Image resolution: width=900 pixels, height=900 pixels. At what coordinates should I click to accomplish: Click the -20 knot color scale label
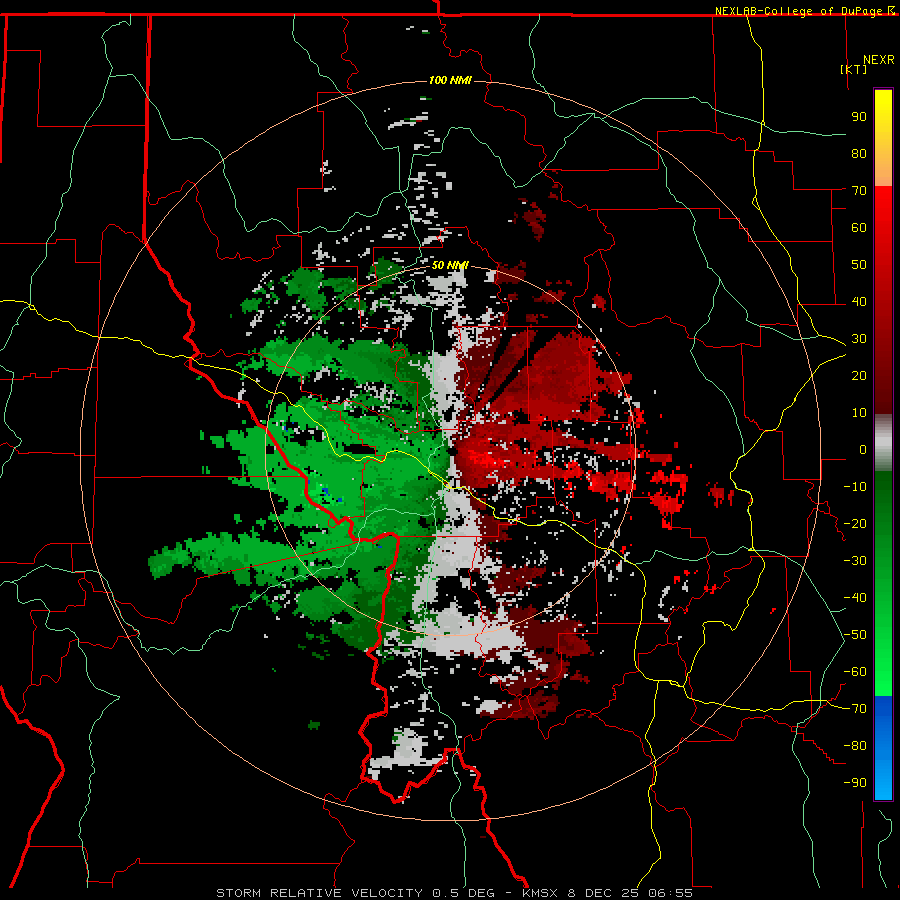[x=855, y=523]
